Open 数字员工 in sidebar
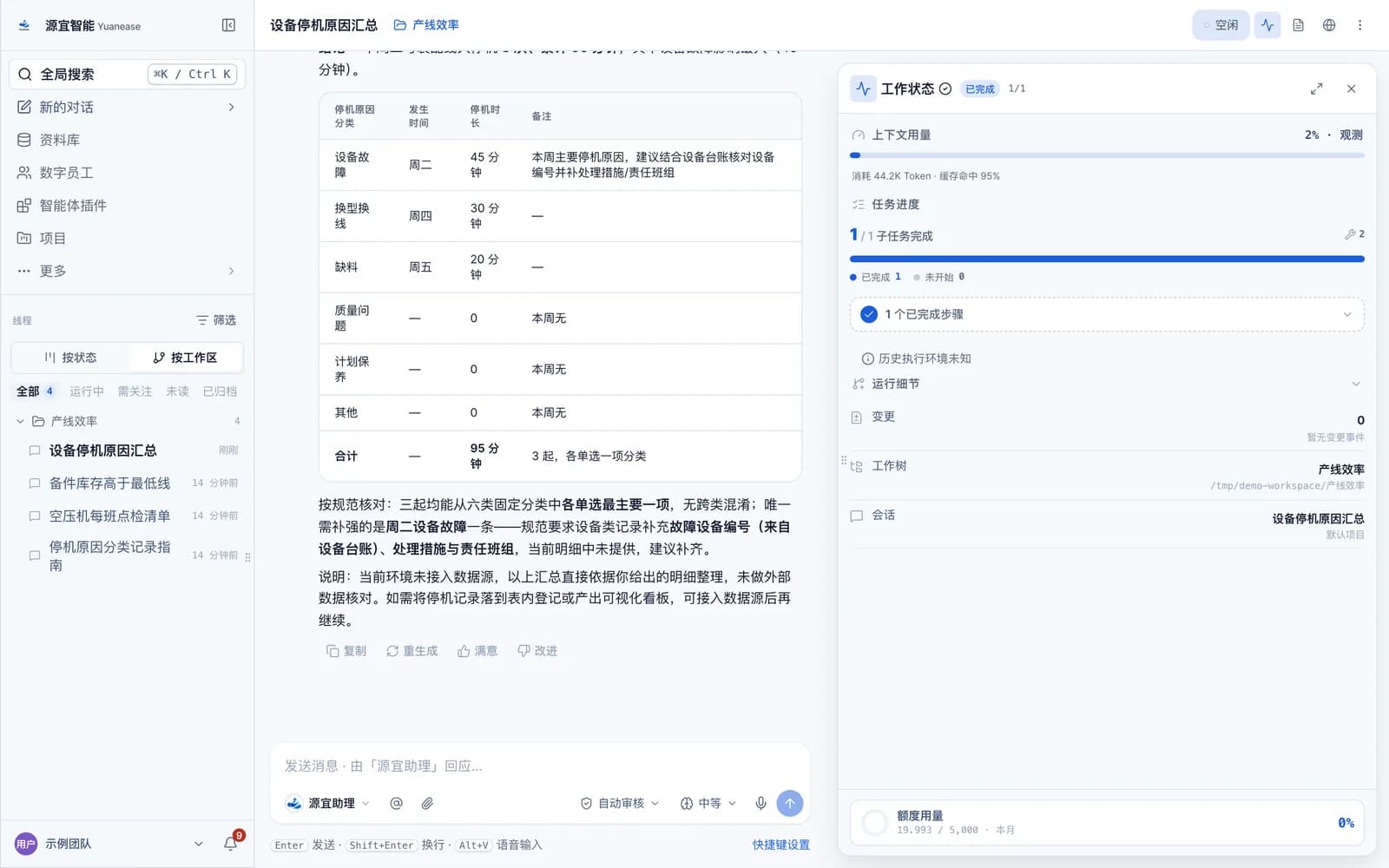 (x=128, y=173)
